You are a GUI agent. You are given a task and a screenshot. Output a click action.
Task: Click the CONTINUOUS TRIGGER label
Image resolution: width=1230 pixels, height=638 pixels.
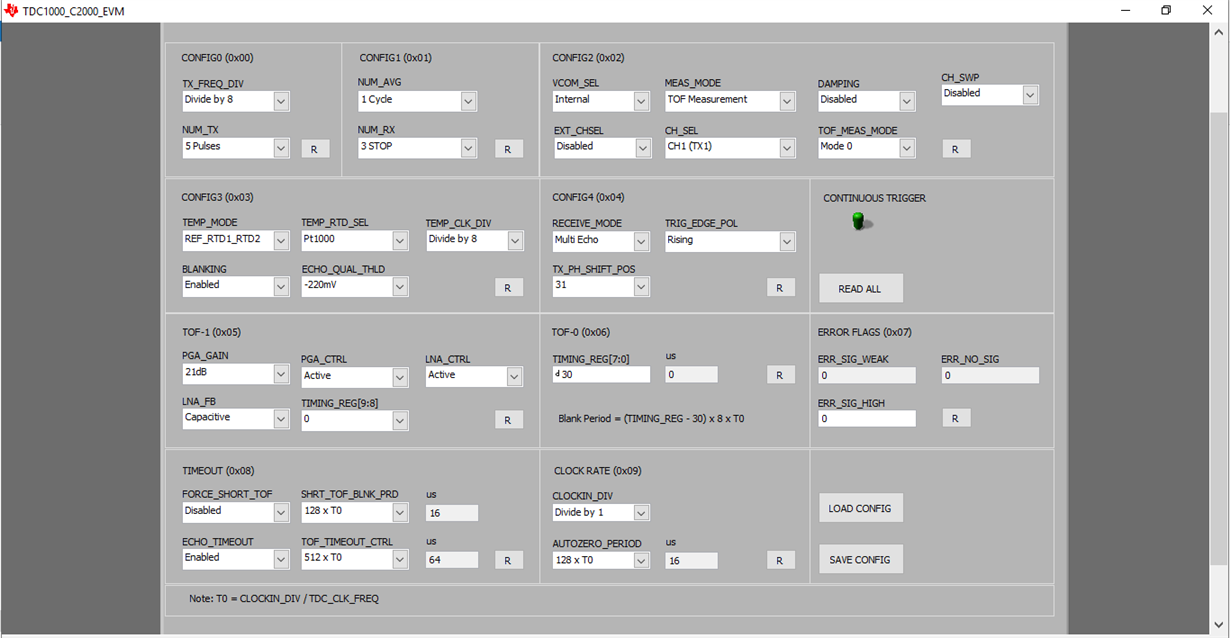[874, 198]
